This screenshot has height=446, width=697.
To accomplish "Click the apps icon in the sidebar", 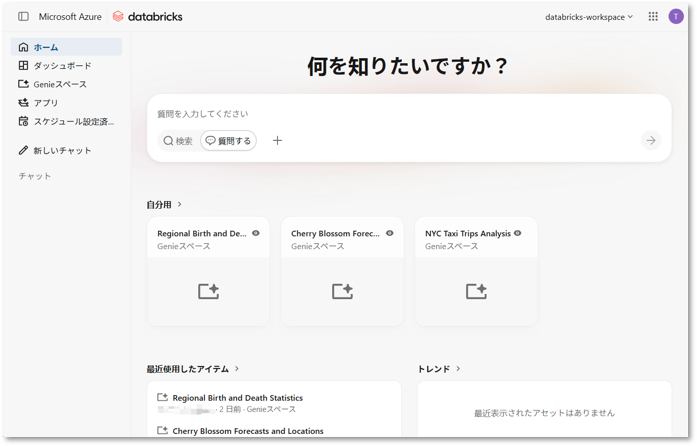I will (x=23, y=103).
